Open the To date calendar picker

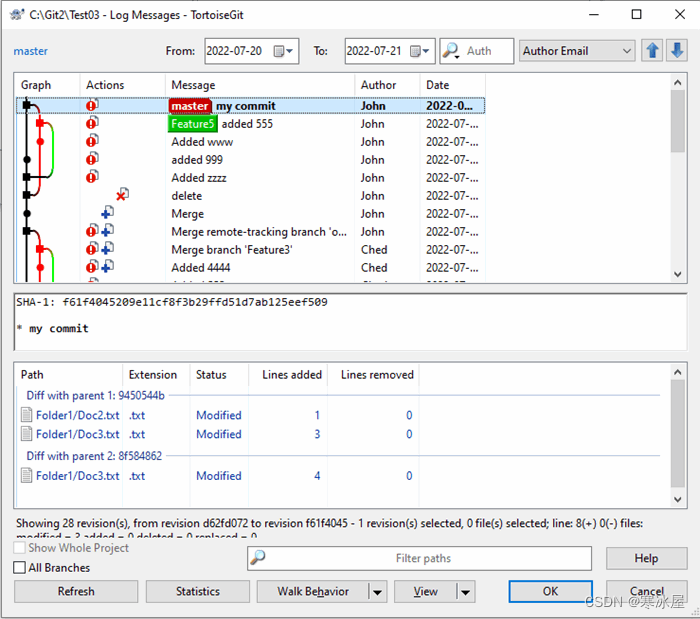click(420, 51)
